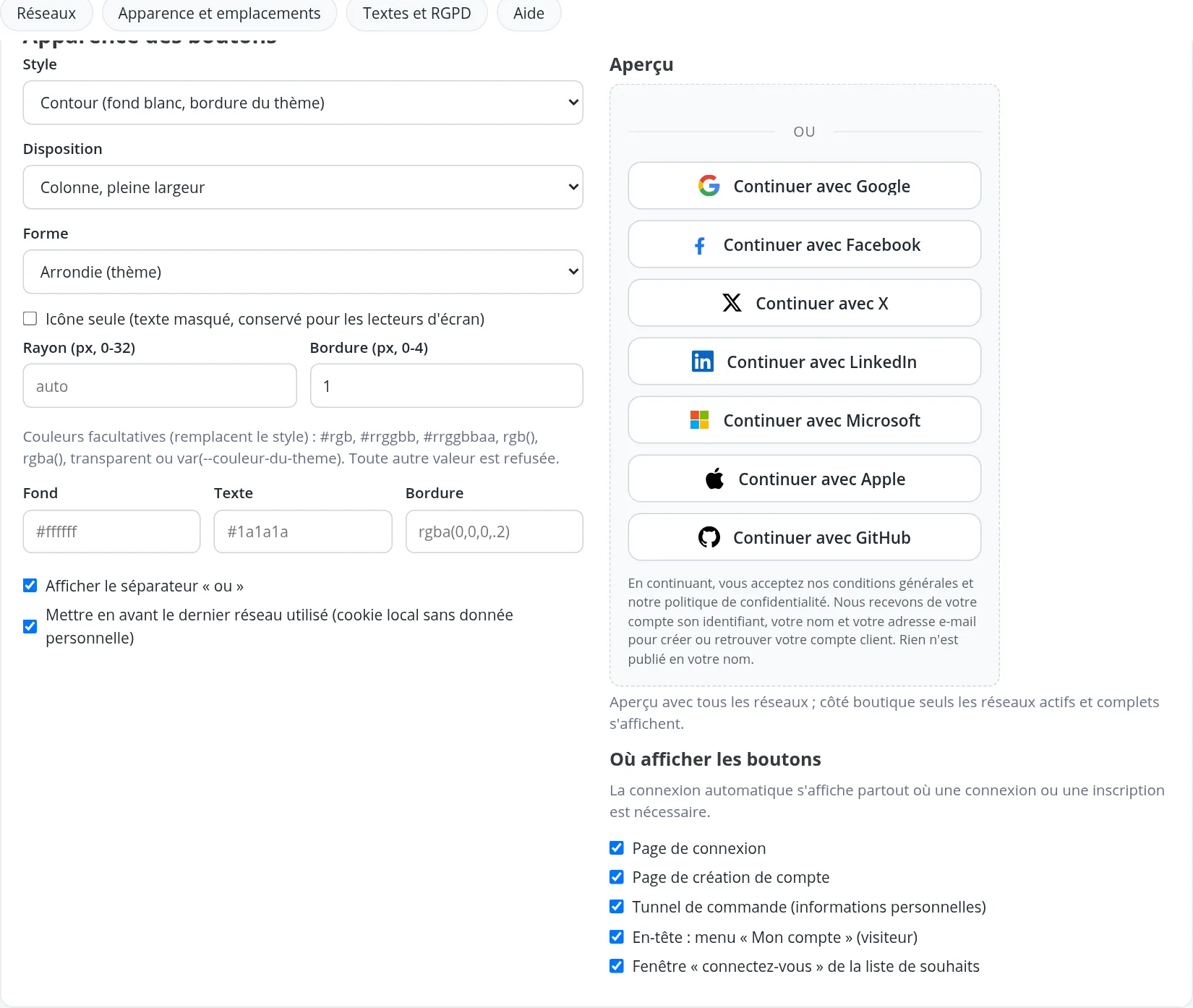
Task: Click 'Continuer avec LinkedIn' button text
Action: click(821, 362)
